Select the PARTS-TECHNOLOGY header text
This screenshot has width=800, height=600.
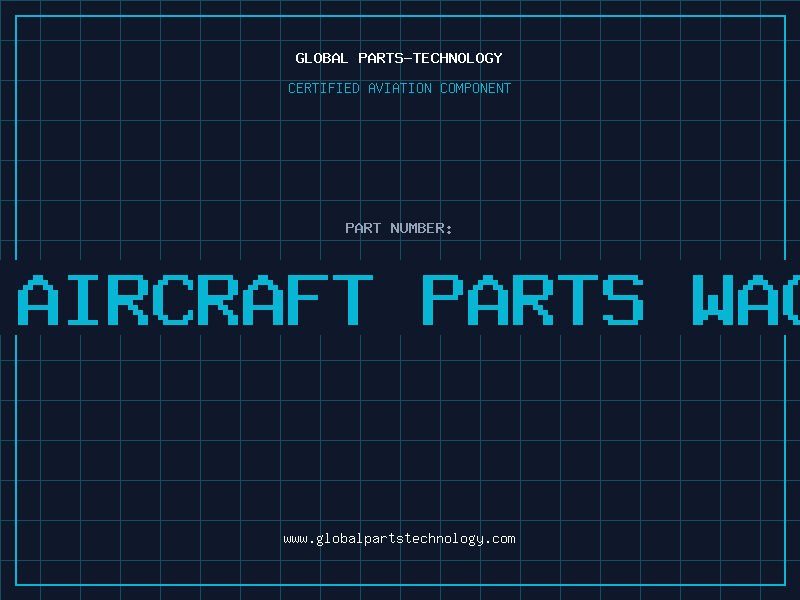click(x=430, y=58)
